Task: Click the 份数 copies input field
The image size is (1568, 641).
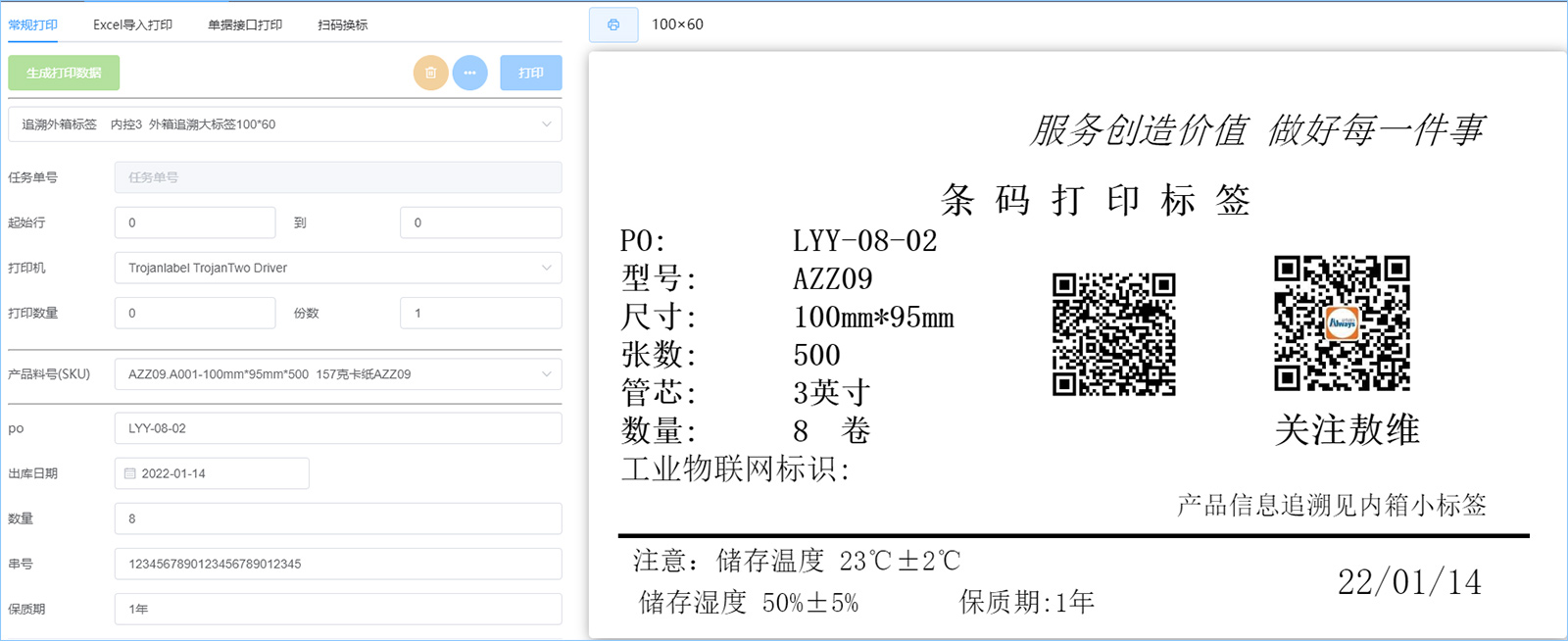Action: 481,313
